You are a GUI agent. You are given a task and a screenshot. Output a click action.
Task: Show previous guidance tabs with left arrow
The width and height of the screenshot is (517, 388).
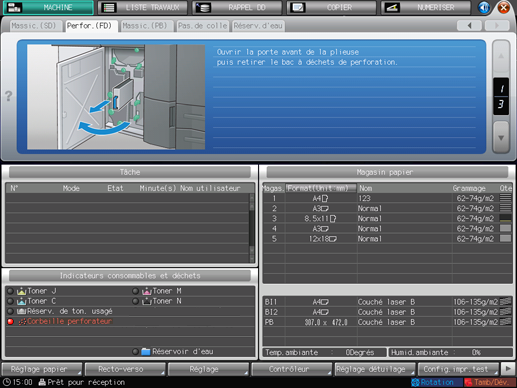tap(469, 25)
